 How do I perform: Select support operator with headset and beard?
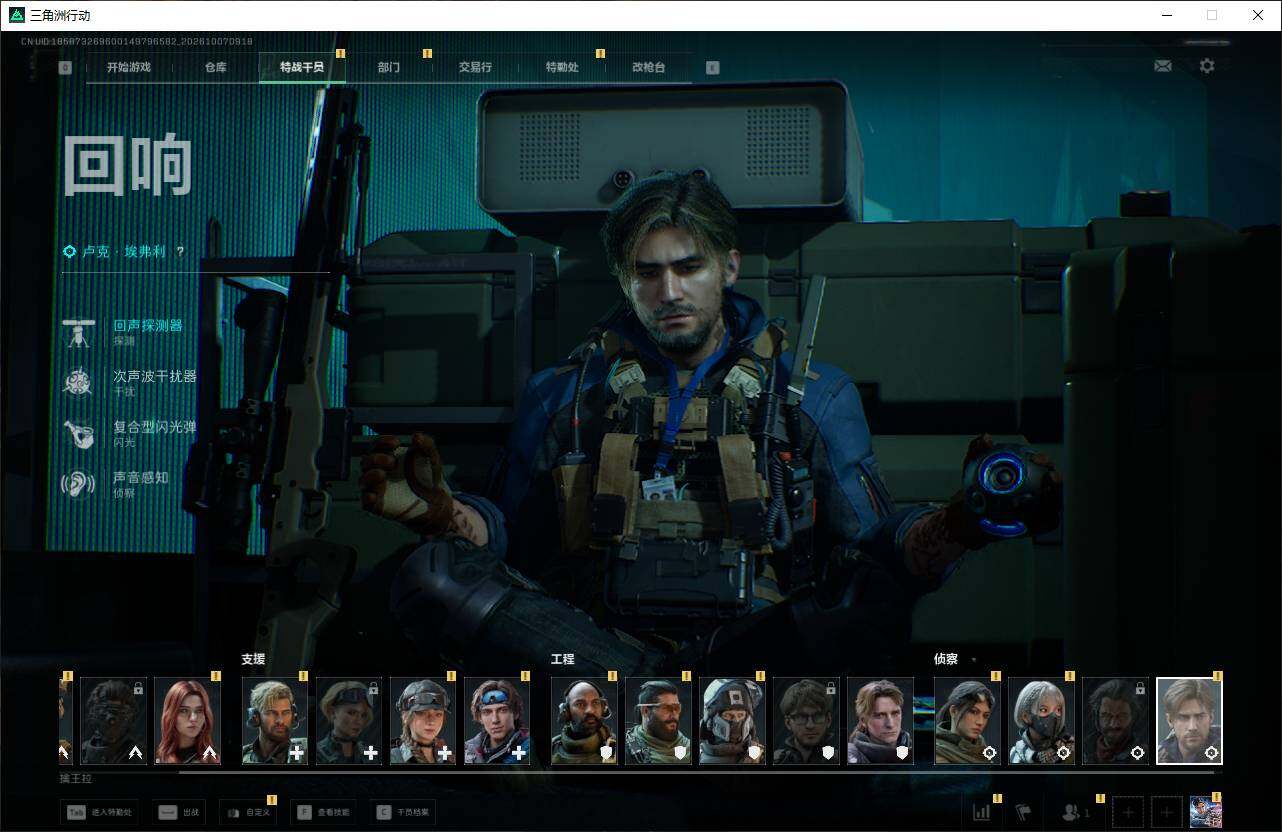tap(275, 721)
